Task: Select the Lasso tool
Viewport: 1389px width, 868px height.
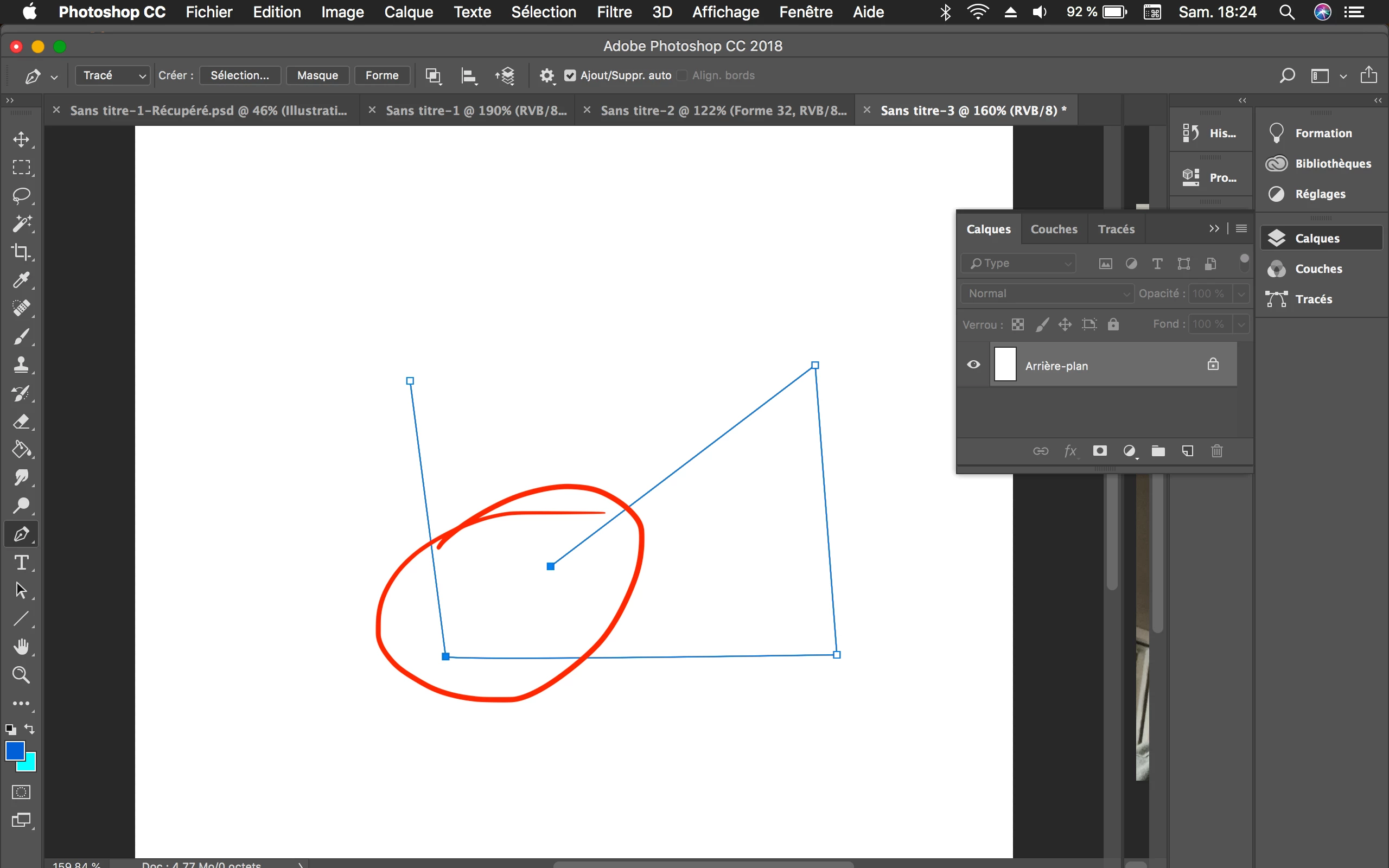Action: point(21,196)
